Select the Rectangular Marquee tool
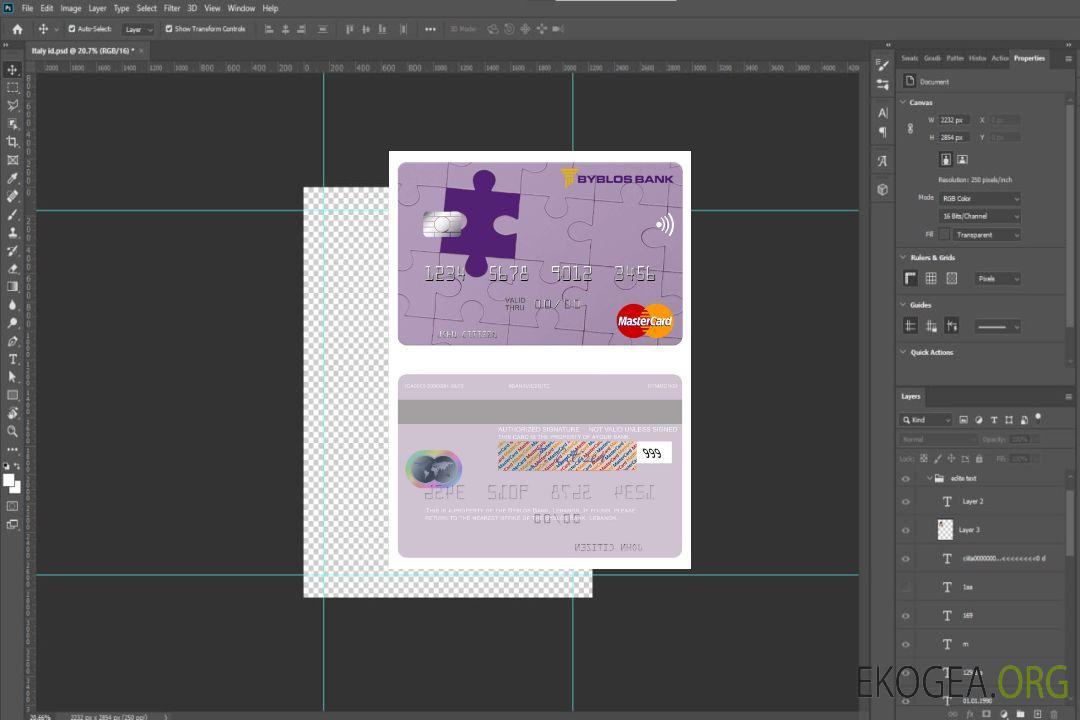The image size is (1080, 720). [x=12, y=88]
